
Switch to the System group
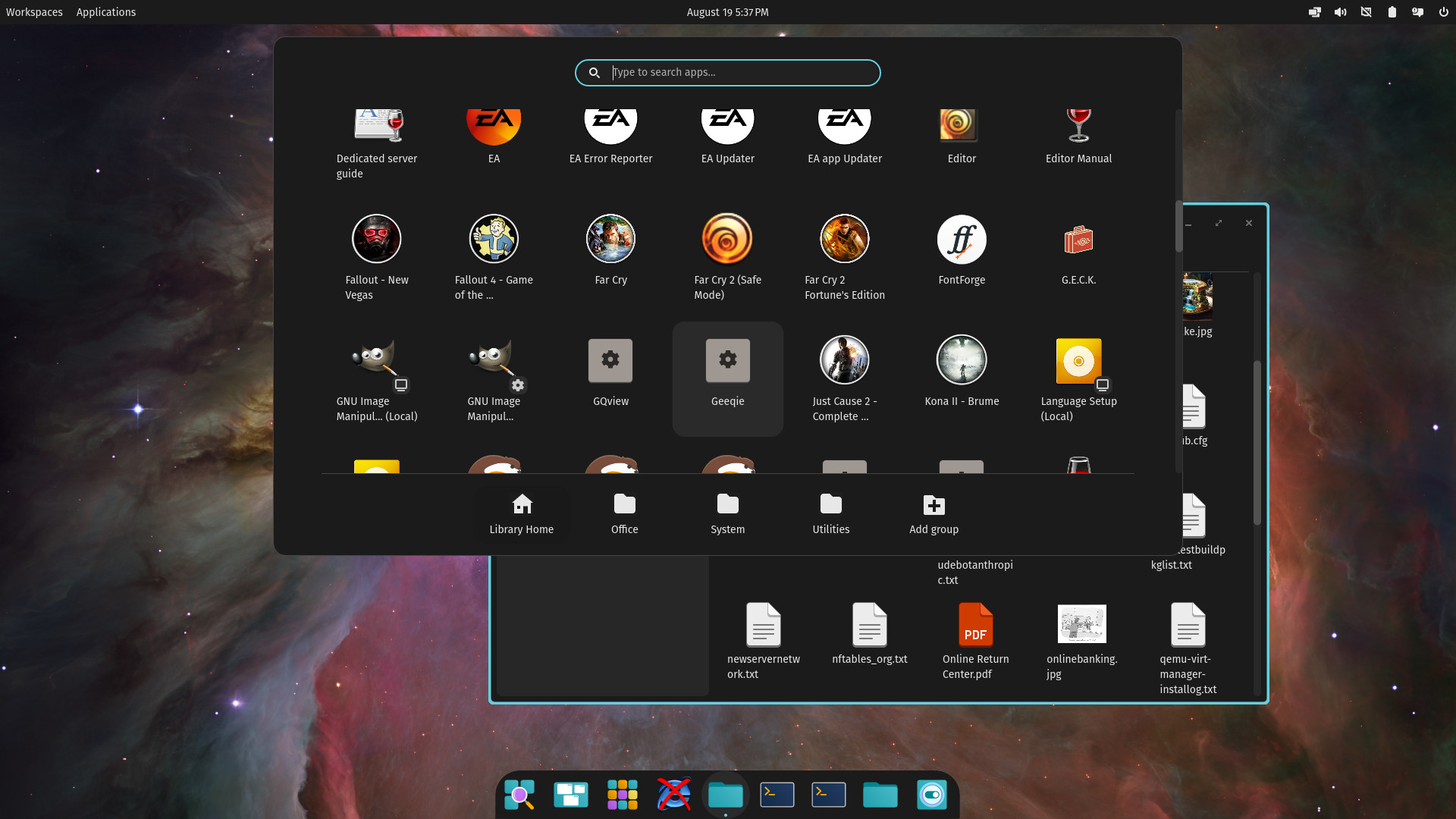[728, 515]
